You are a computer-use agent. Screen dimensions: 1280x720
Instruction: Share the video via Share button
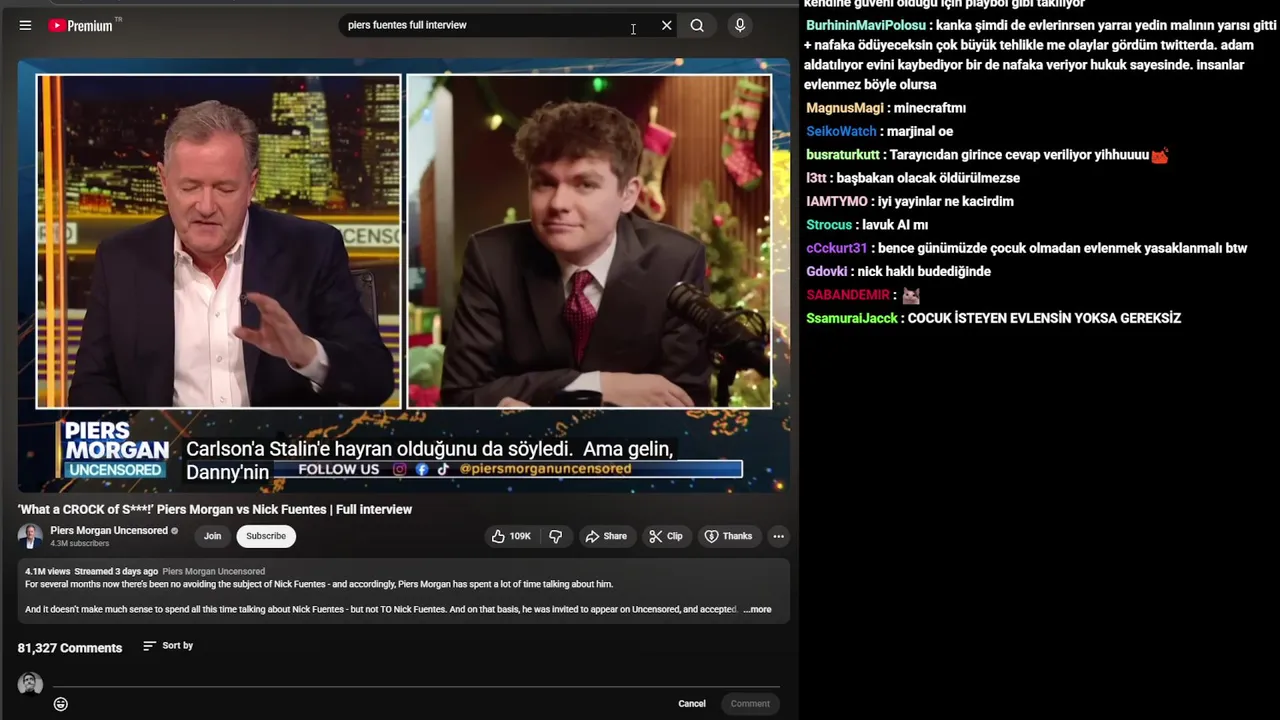(606, 536)
